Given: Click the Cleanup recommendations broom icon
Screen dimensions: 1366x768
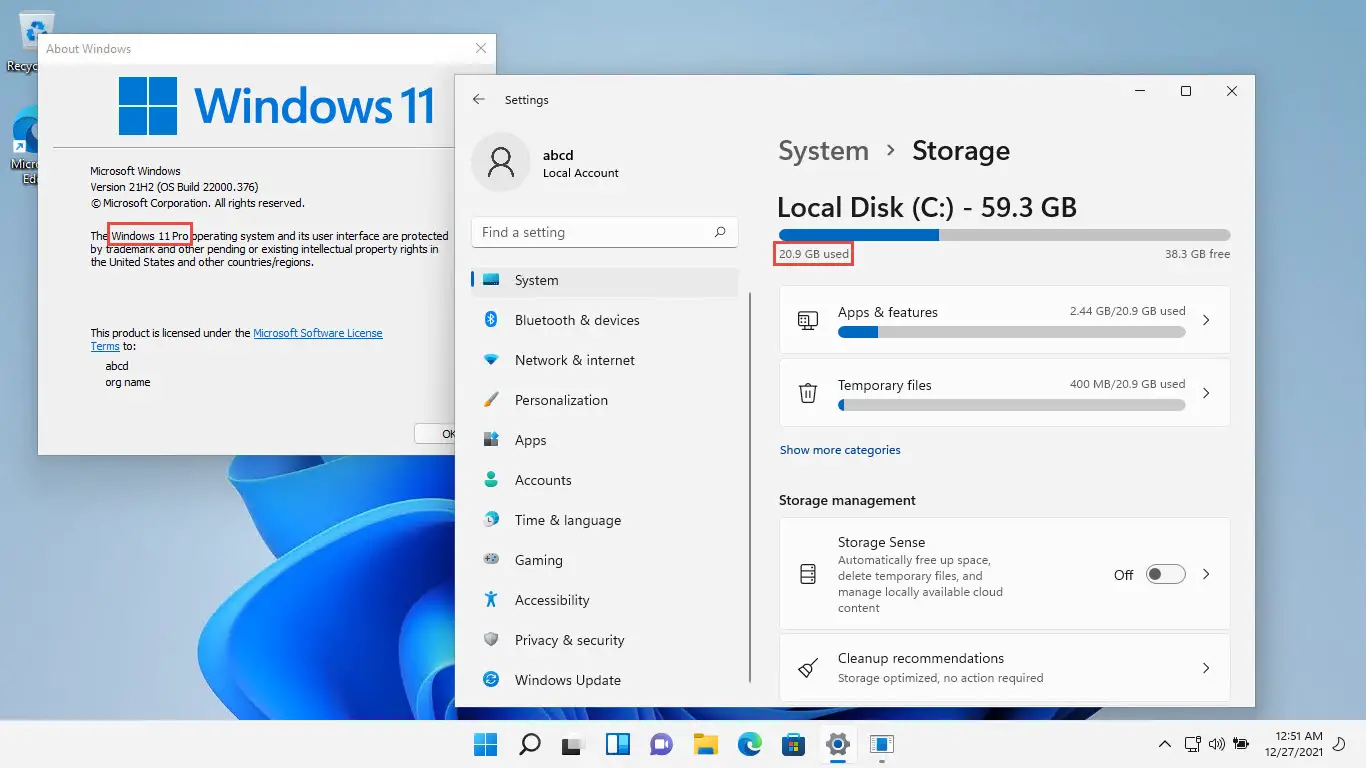Looking at the screenshot, I should [808, 667].
